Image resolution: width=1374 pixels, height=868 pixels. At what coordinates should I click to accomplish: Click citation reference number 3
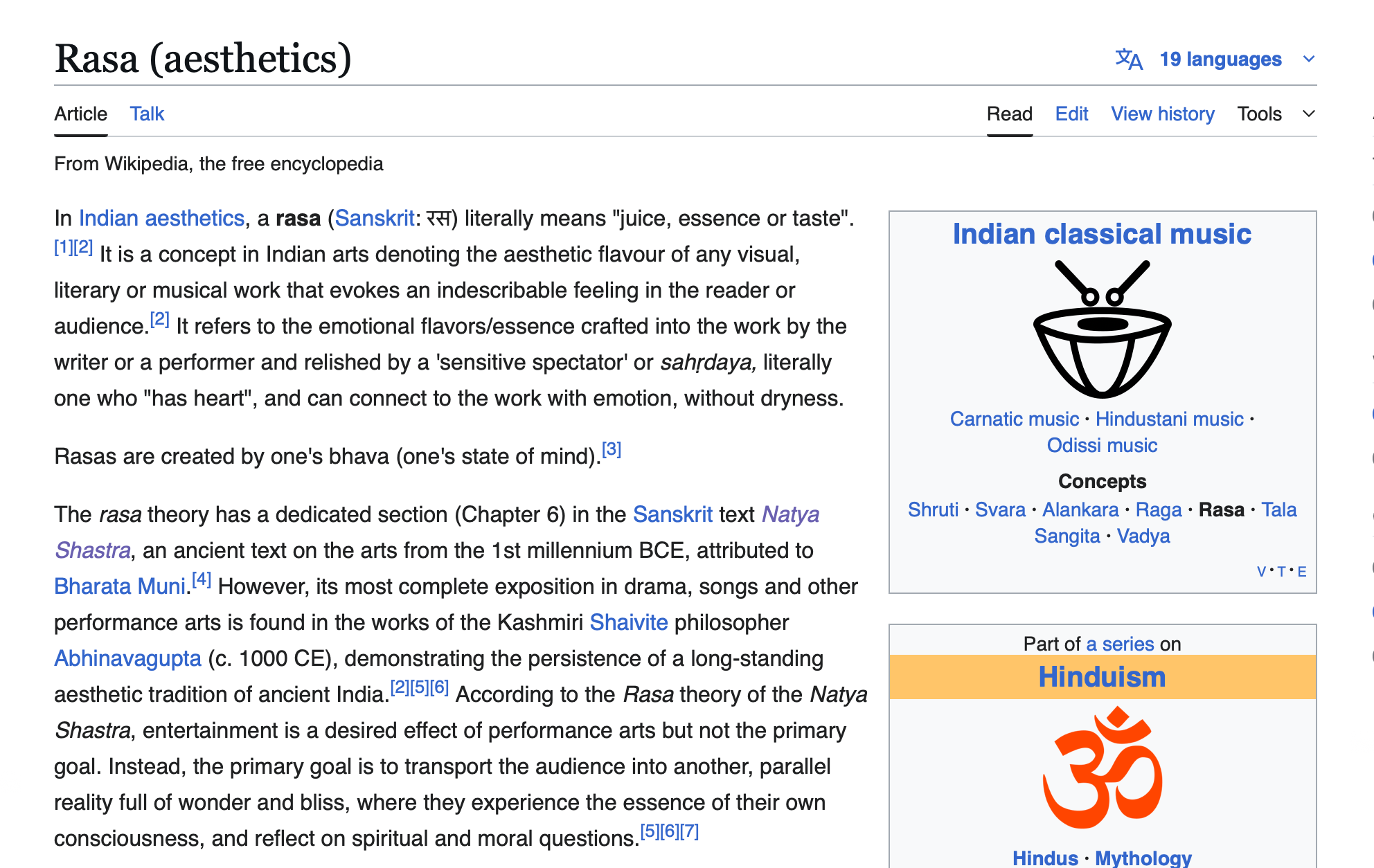(x=612, y=450)
